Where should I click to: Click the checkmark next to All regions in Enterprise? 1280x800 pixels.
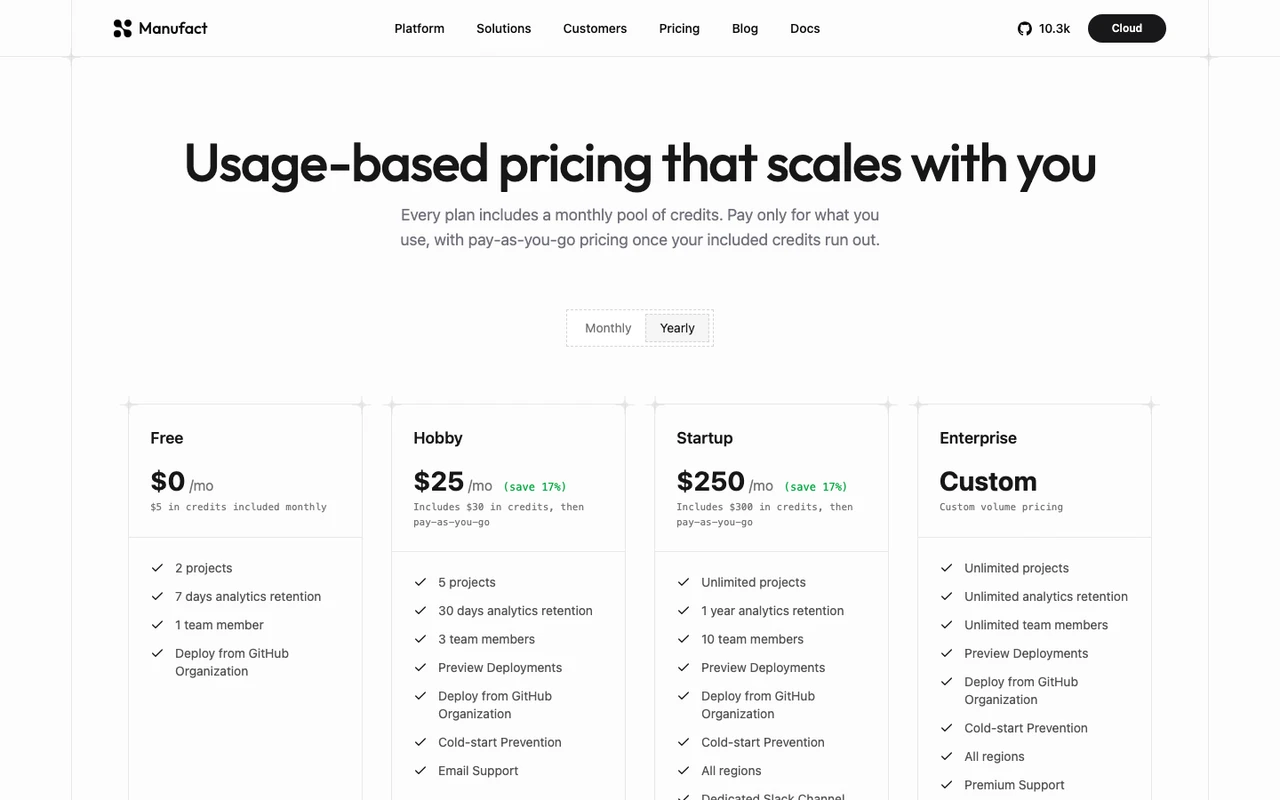pos(946,757)
